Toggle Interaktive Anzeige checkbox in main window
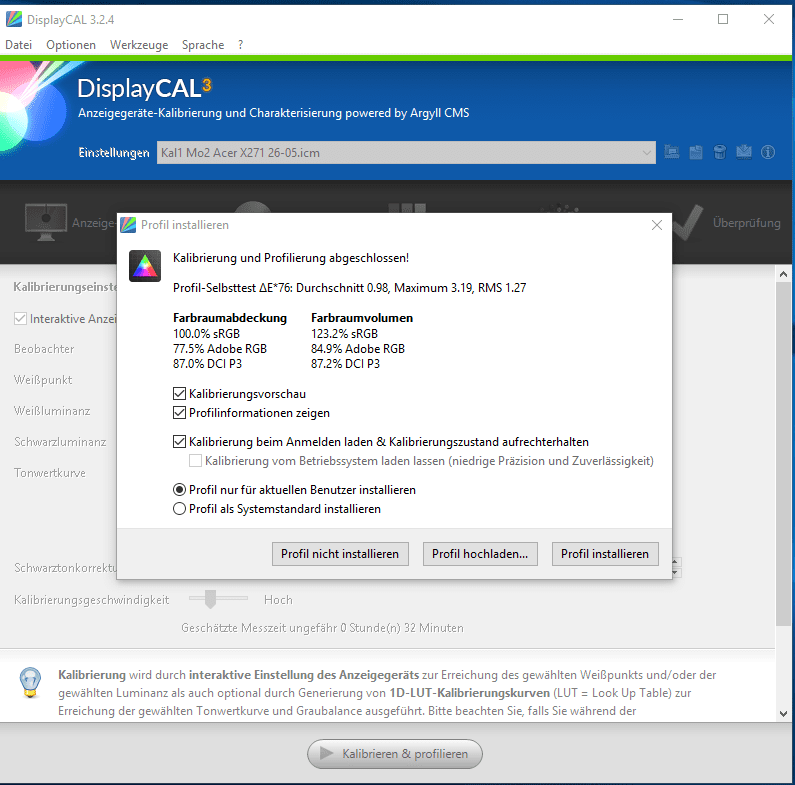 pos(20,318)
